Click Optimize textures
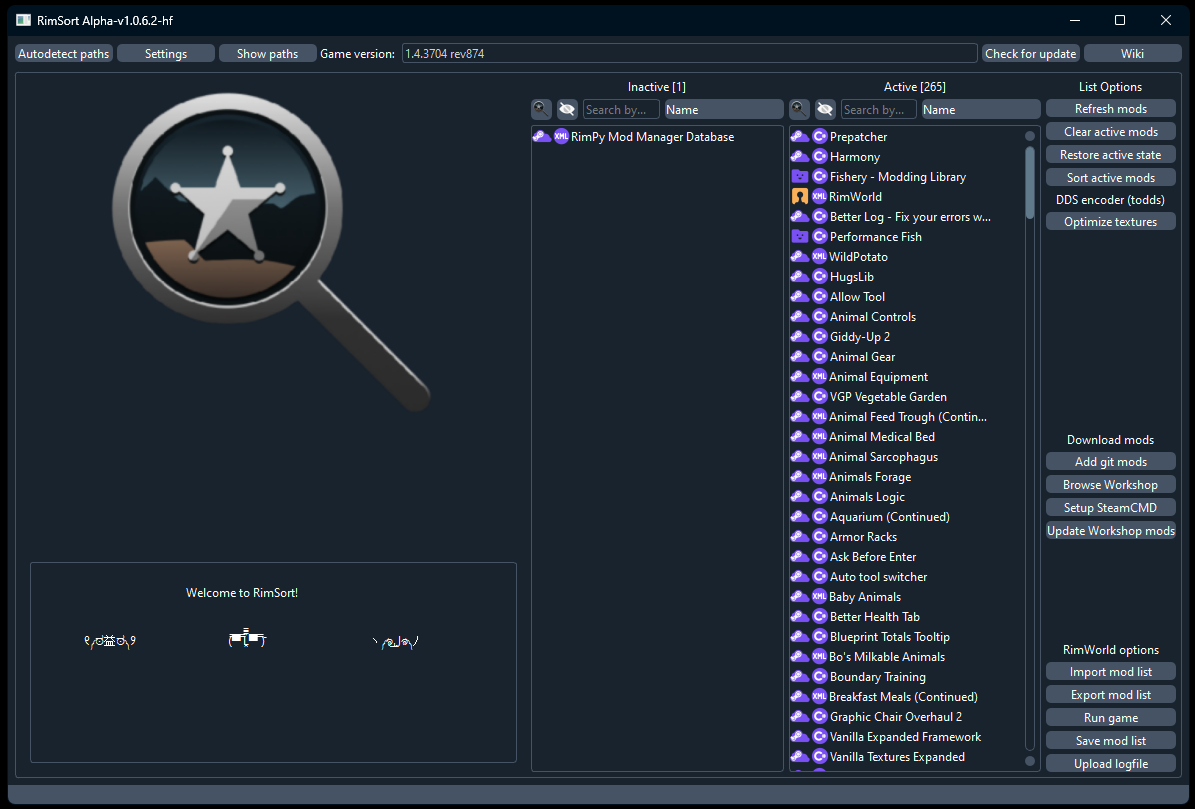 [x=1110, y=222]
